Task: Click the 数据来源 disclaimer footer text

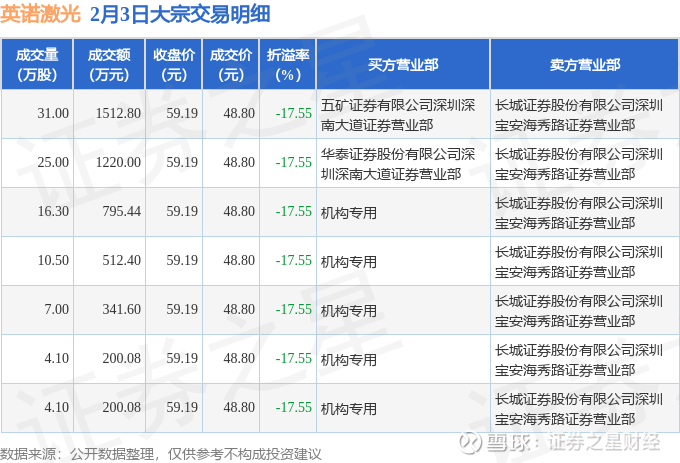Action: pyautogui.click(x=161, y=454)
